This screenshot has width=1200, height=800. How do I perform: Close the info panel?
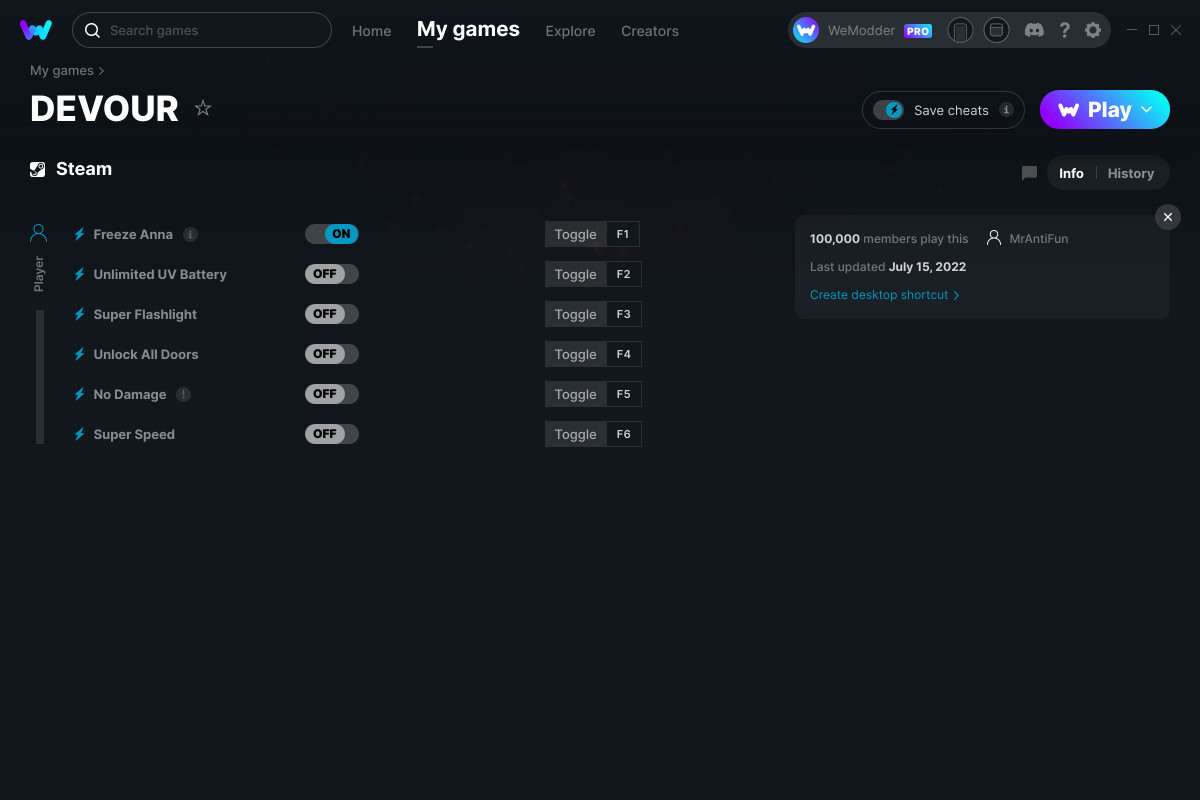1167,217
